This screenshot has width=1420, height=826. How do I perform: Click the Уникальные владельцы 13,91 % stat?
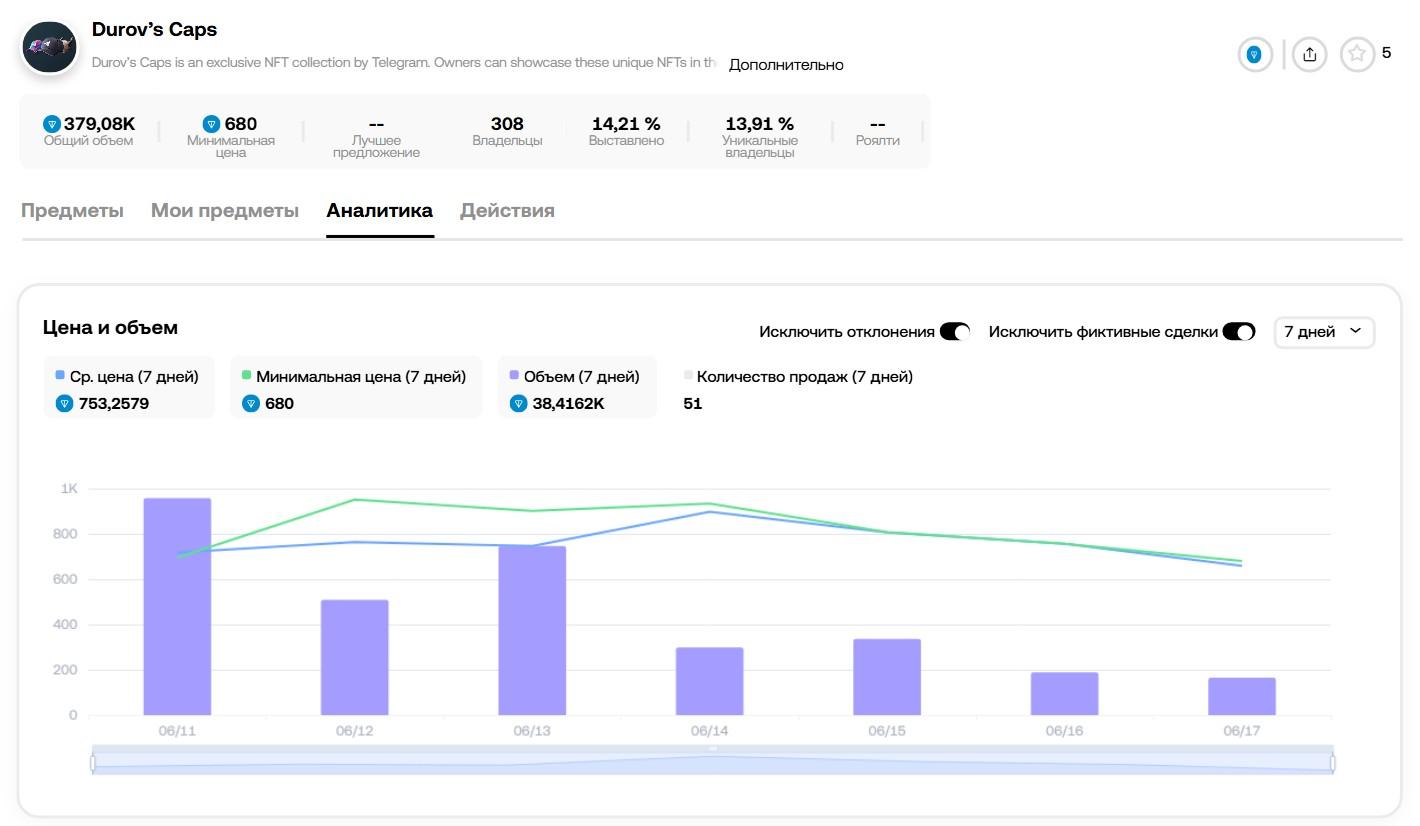(760, 137)
